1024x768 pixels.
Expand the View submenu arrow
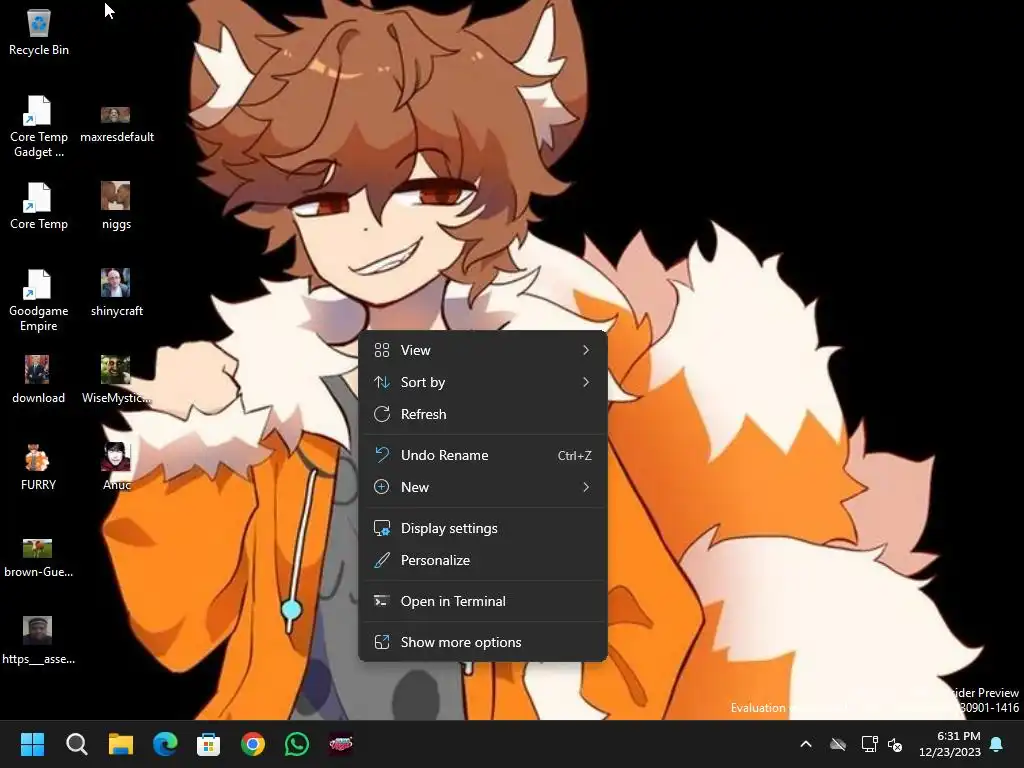pos(586,350)
